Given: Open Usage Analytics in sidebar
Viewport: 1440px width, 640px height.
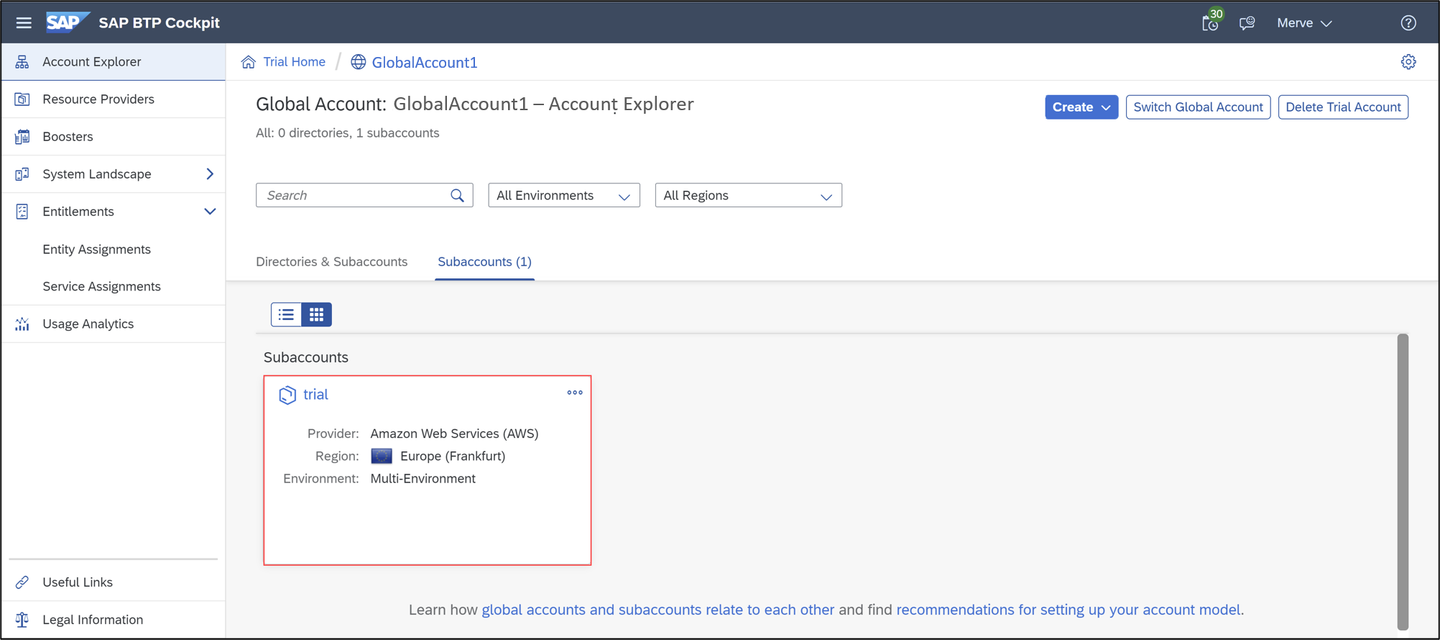Looking at the screenshot, I should click(113, 324).
